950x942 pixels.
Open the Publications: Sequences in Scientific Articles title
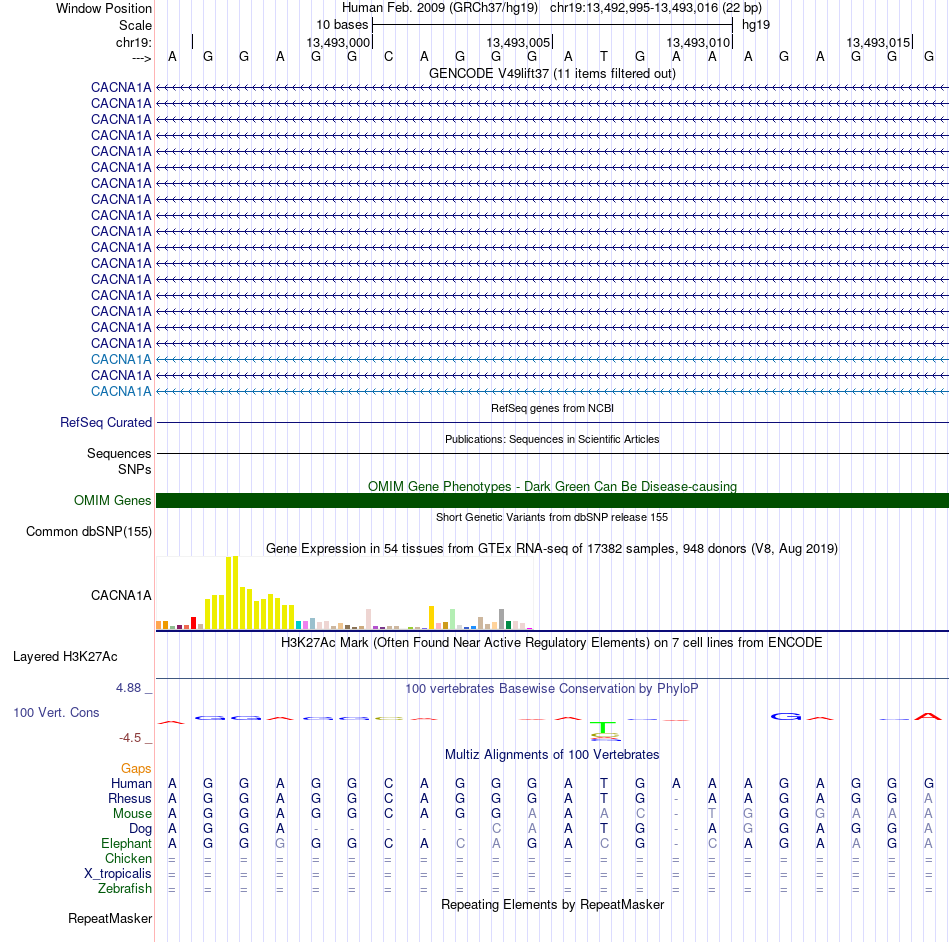pyautogui.click(x=552, y=439)
